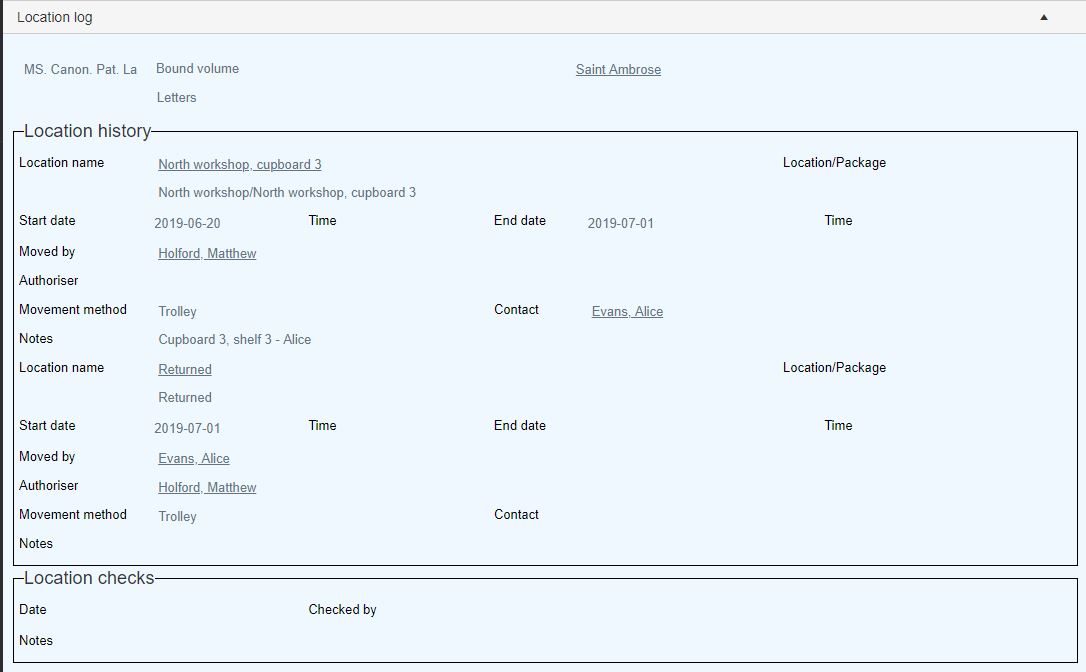Open the North workshop, cupboard 3 link
This screenshot has height=672, width=1086.
coord(239,164)
